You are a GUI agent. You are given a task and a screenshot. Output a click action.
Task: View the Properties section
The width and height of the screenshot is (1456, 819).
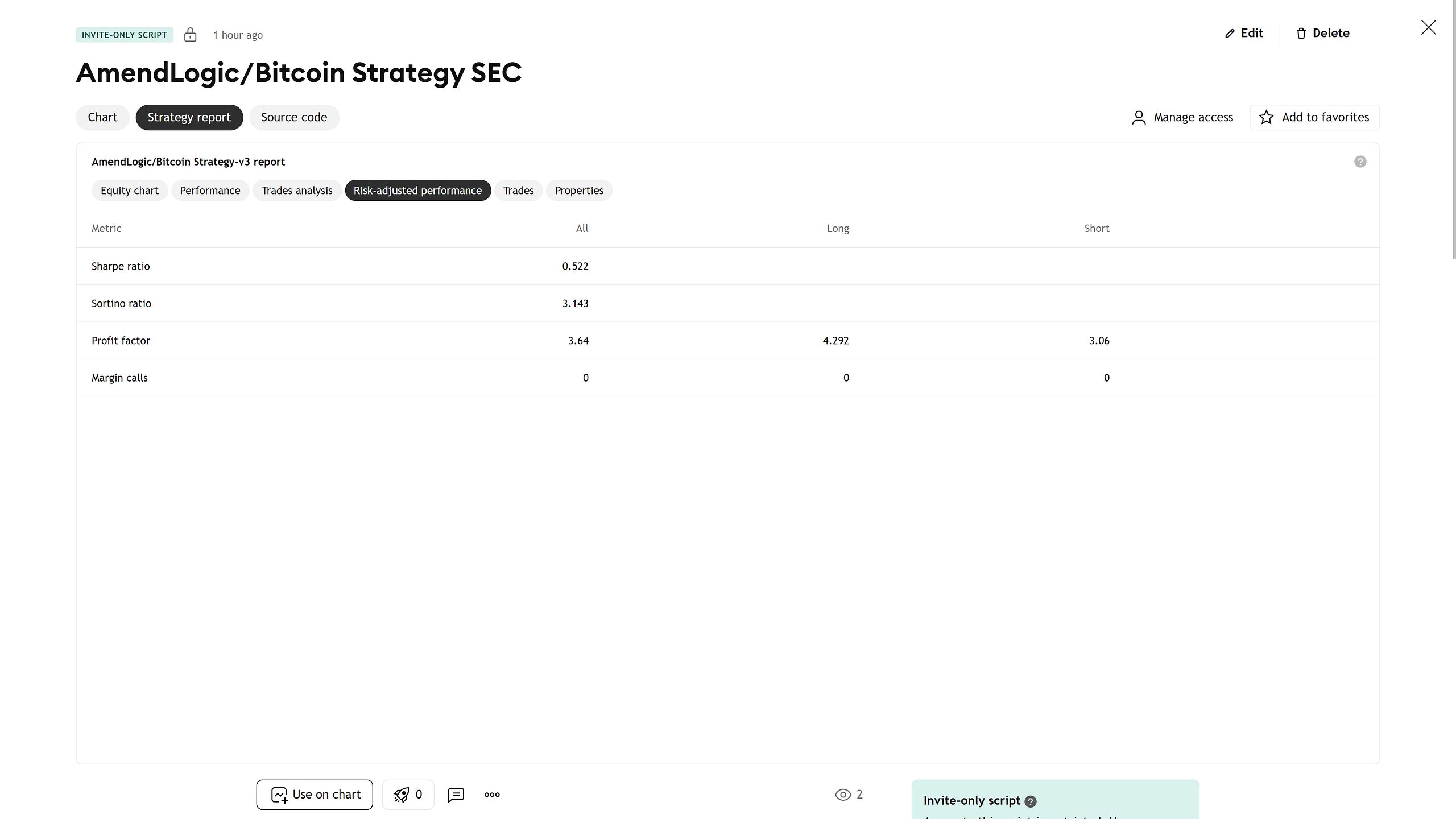pos(579,191)
